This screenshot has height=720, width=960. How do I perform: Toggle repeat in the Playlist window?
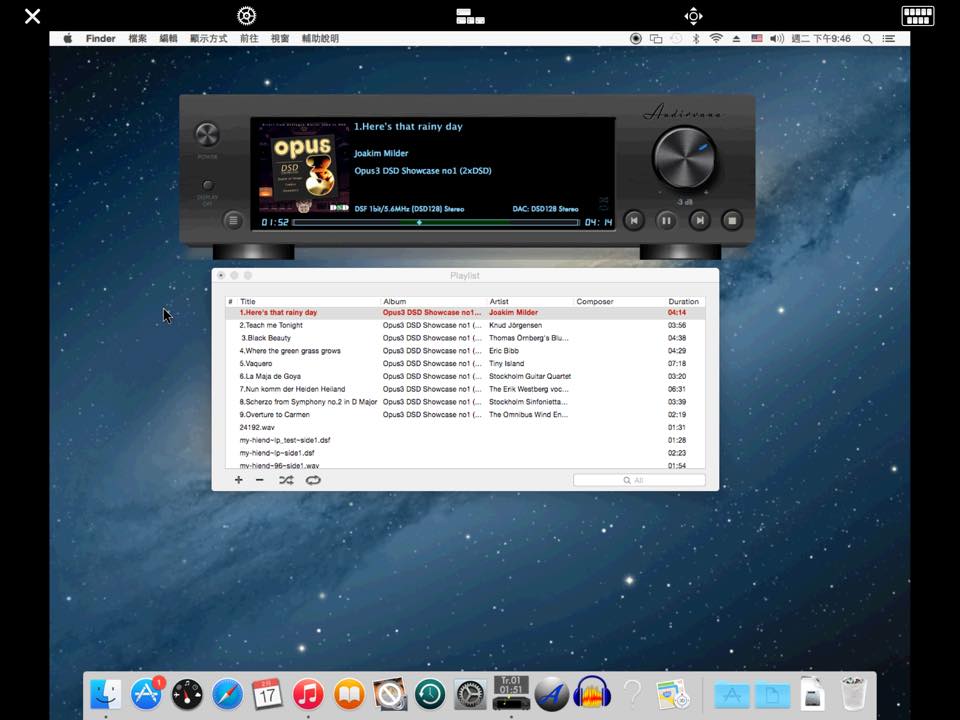pos(313,480)
